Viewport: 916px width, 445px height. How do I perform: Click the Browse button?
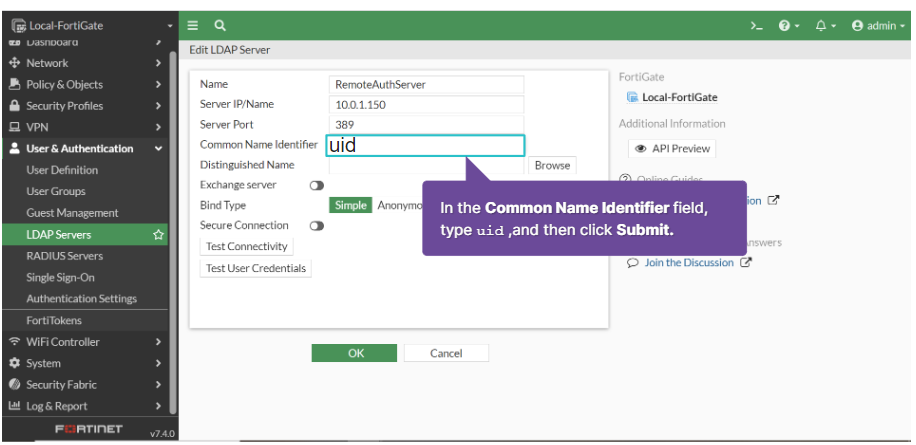pyautogui.click(x=552, y=165)
